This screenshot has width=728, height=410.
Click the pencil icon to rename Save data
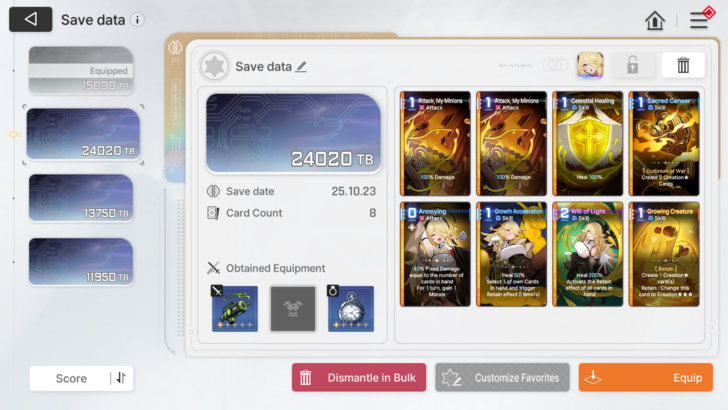pos(301,66)
